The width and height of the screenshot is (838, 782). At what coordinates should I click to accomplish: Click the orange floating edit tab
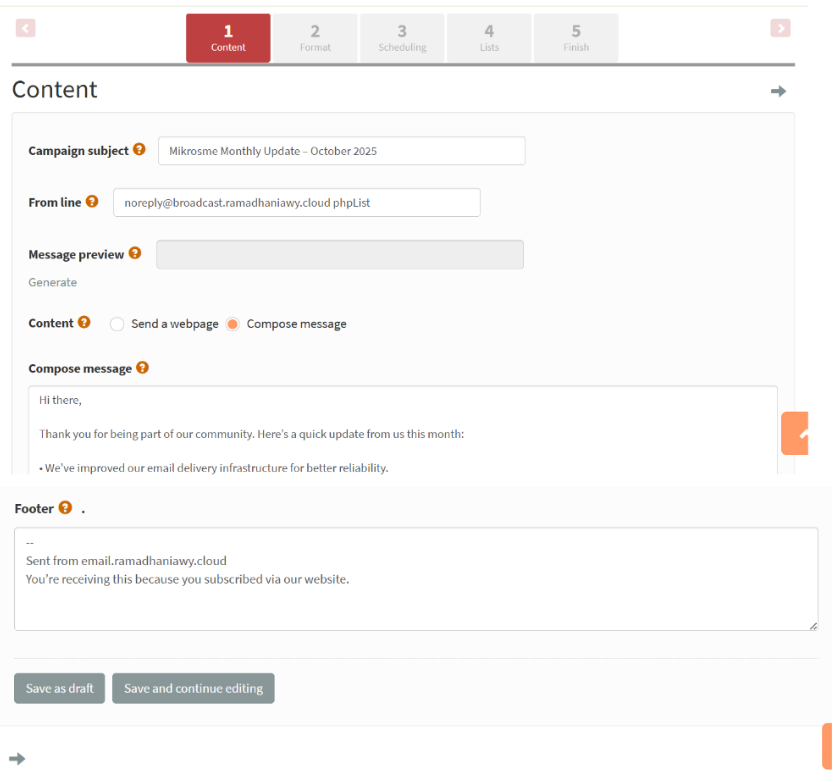click(795, 434)
